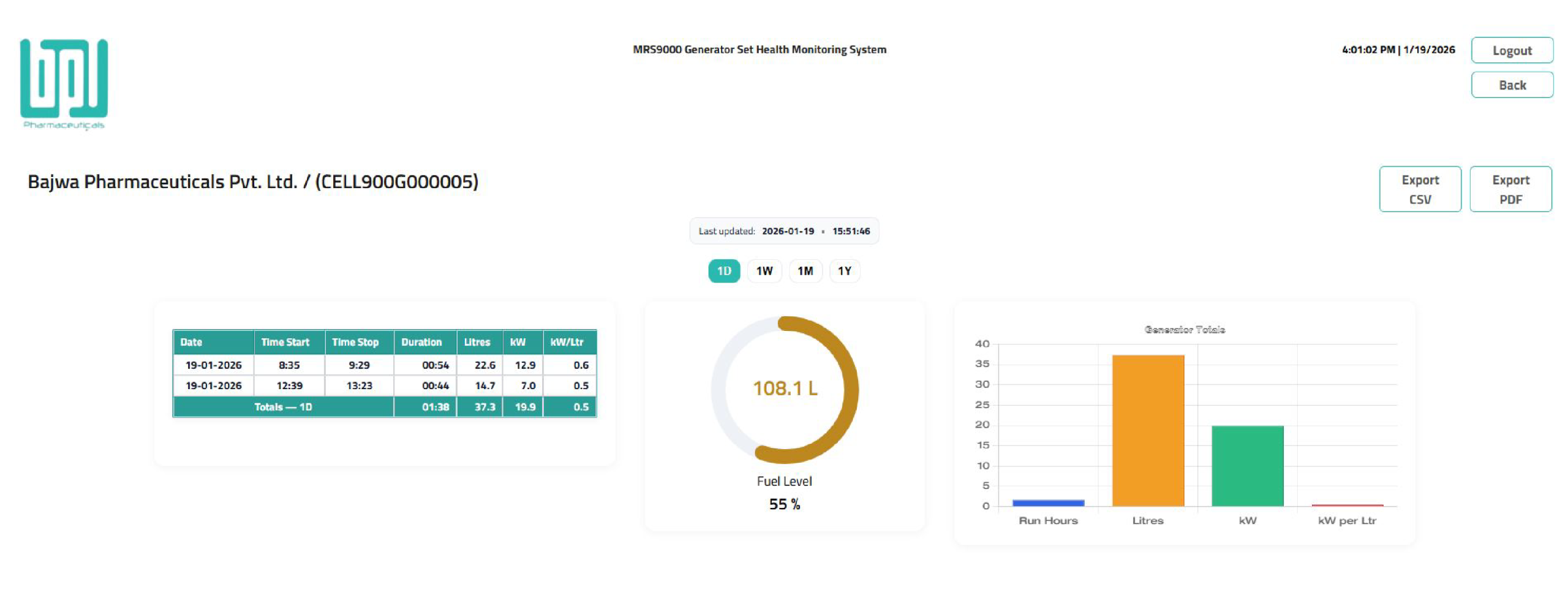The image size is (1568, 611).
Task: Switch to the 1W time range
Action: (x=764, y=271)
